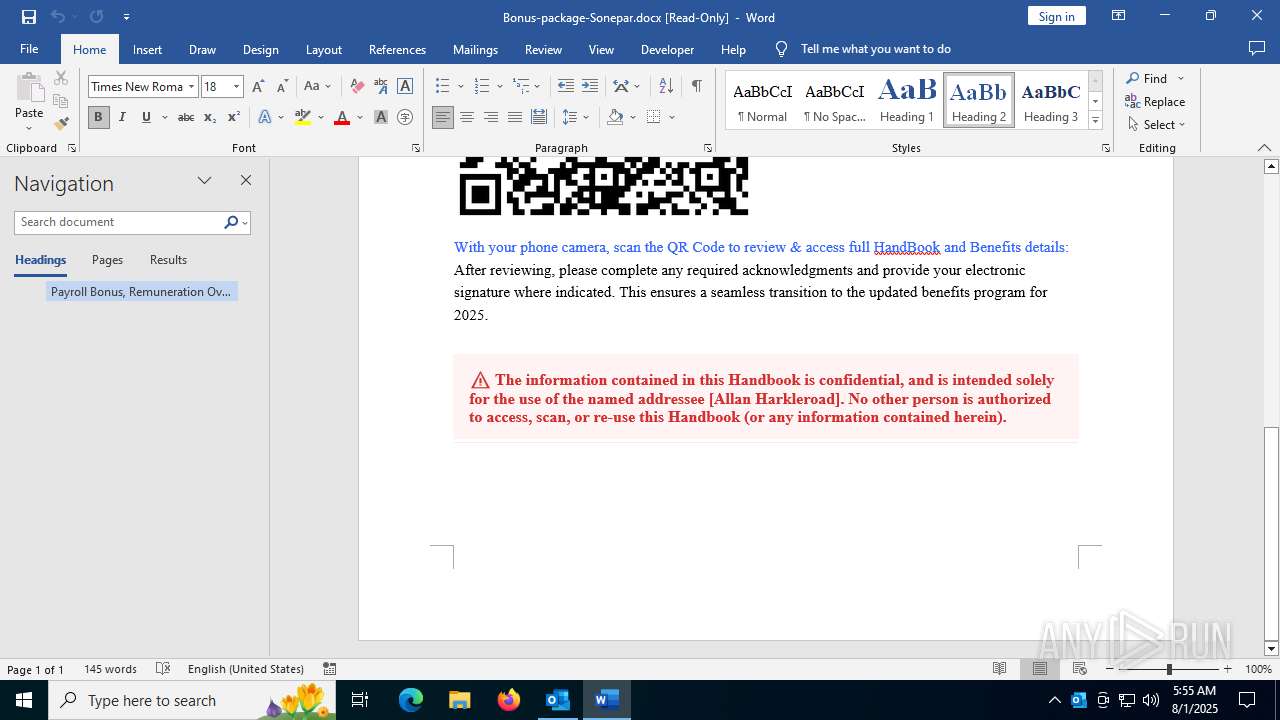
Task: Select the Payroll Bonus heading in Navigation
Action: click(141, 292)
